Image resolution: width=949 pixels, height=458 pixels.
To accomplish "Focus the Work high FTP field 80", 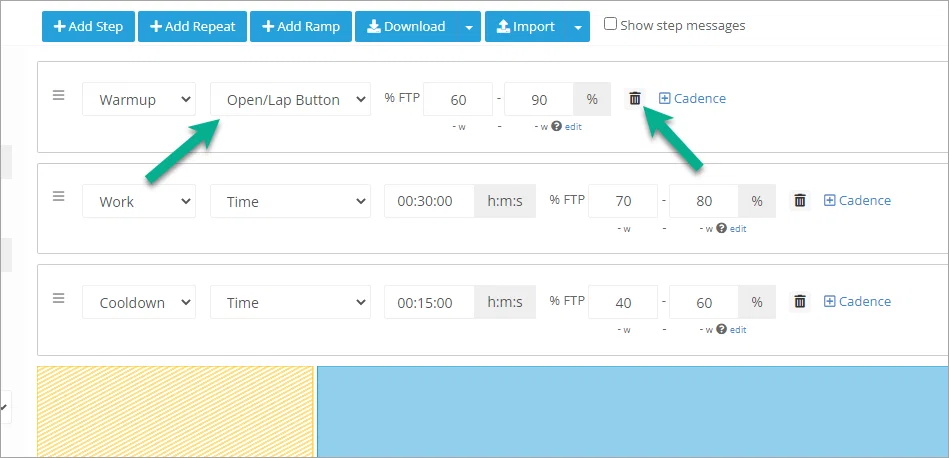I will pyautogui.click(x=704, y=201).
